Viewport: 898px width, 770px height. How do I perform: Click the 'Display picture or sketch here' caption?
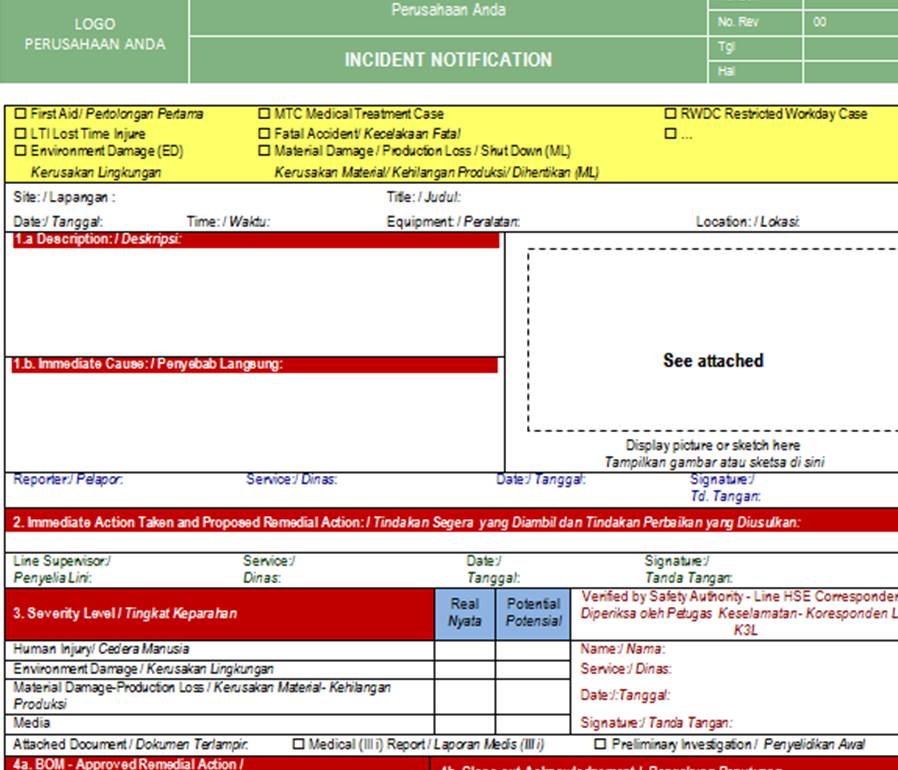712,445
